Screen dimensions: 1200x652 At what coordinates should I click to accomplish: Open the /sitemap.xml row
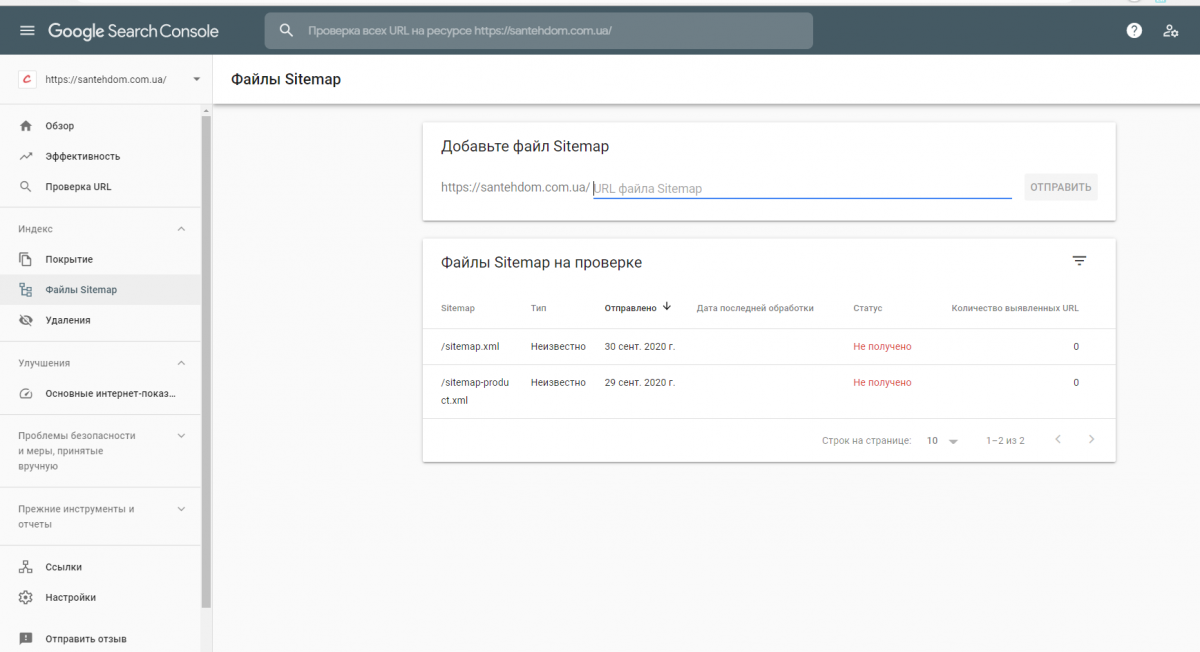[769, 347]
